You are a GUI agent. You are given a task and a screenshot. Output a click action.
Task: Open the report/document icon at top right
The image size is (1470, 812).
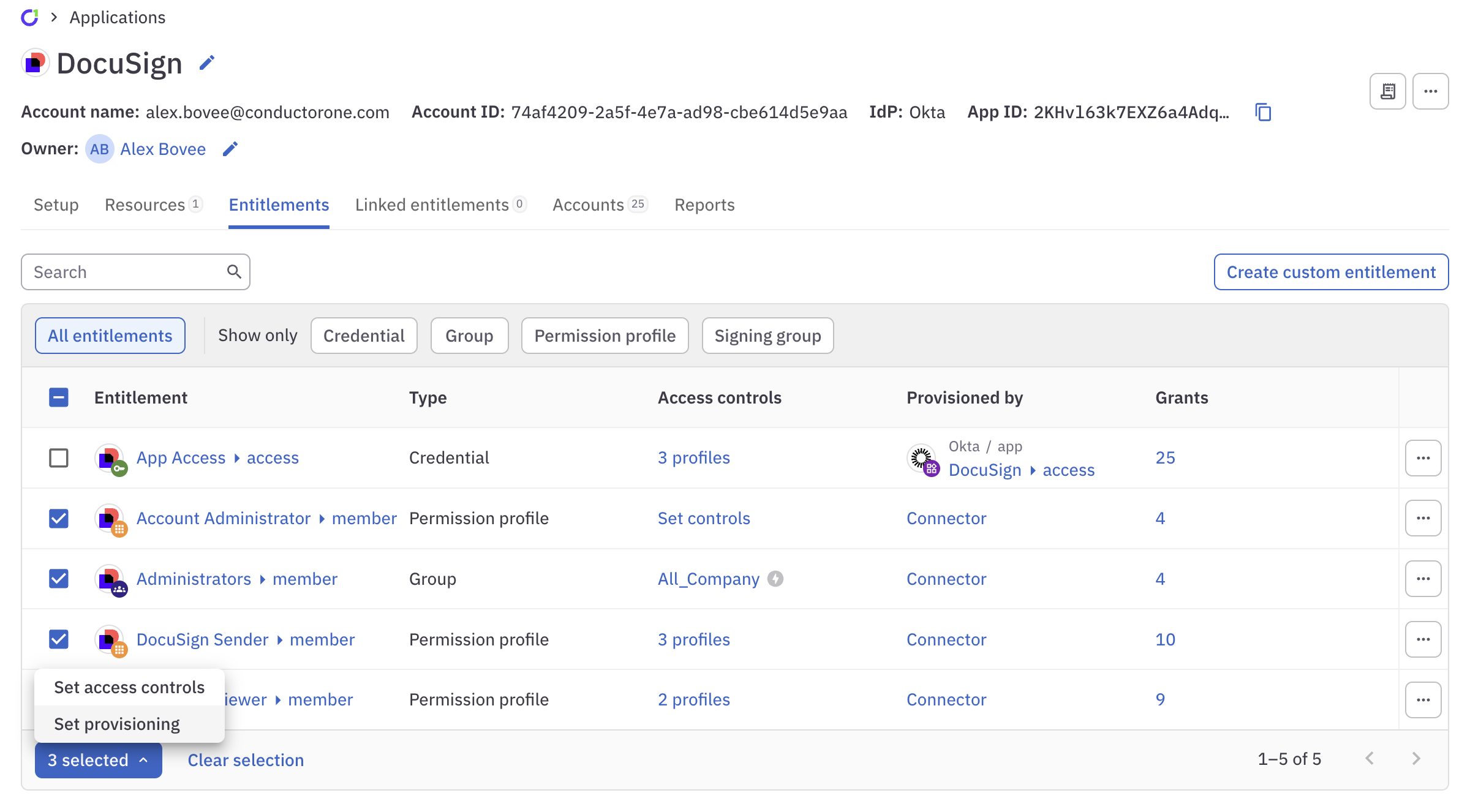pos(1387,91)
